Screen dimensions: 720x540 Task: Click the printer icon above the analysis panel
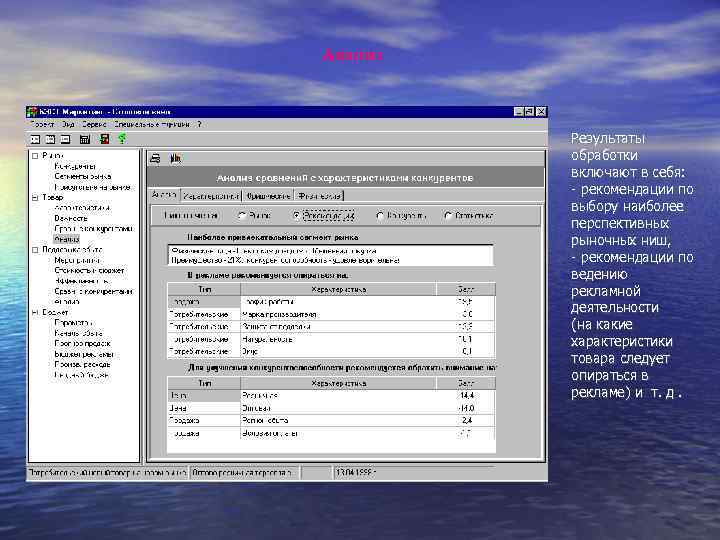(x=156, y=158)
